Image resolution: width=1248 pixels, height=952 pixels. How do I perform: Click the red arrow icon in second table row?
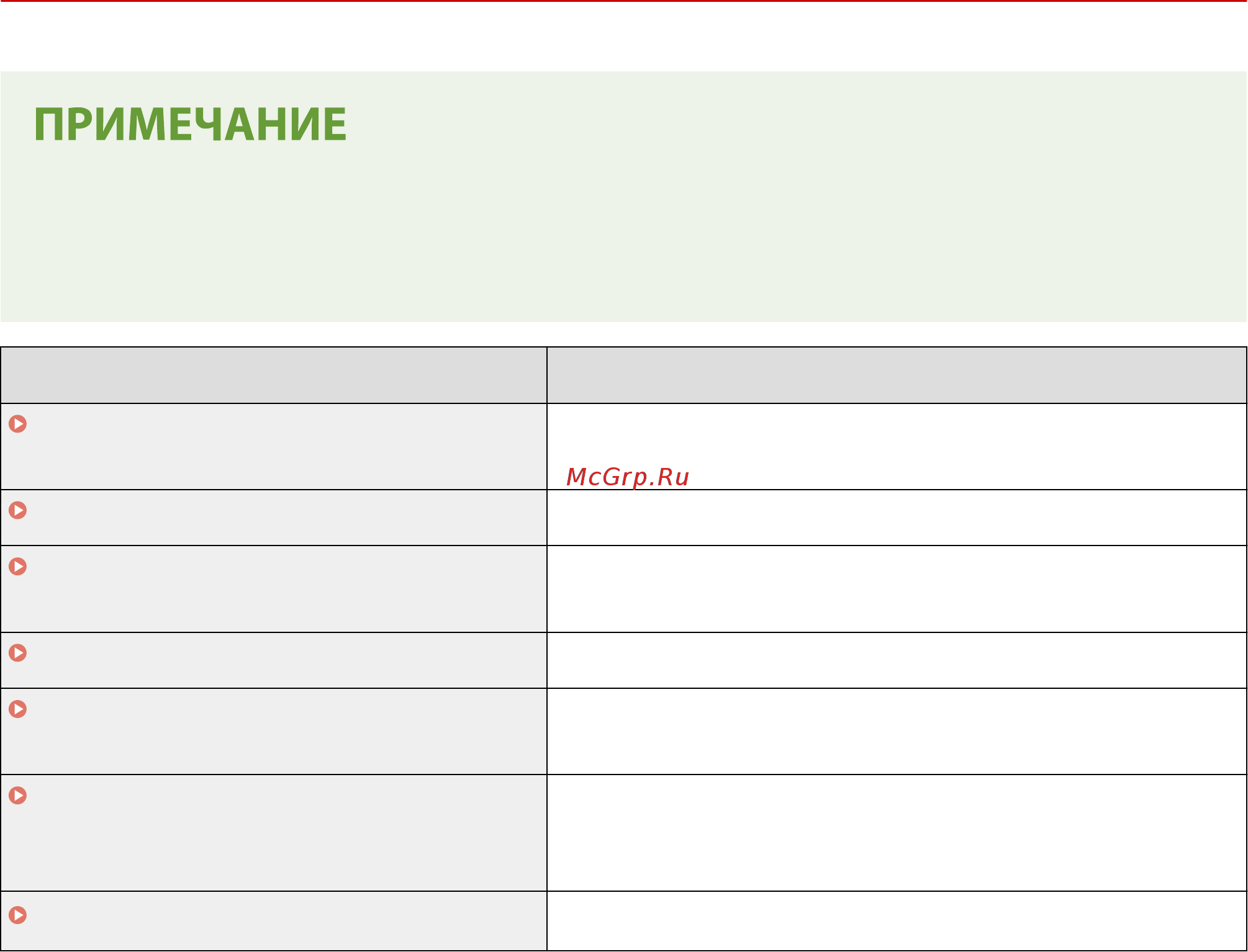[x=18, y=510]
